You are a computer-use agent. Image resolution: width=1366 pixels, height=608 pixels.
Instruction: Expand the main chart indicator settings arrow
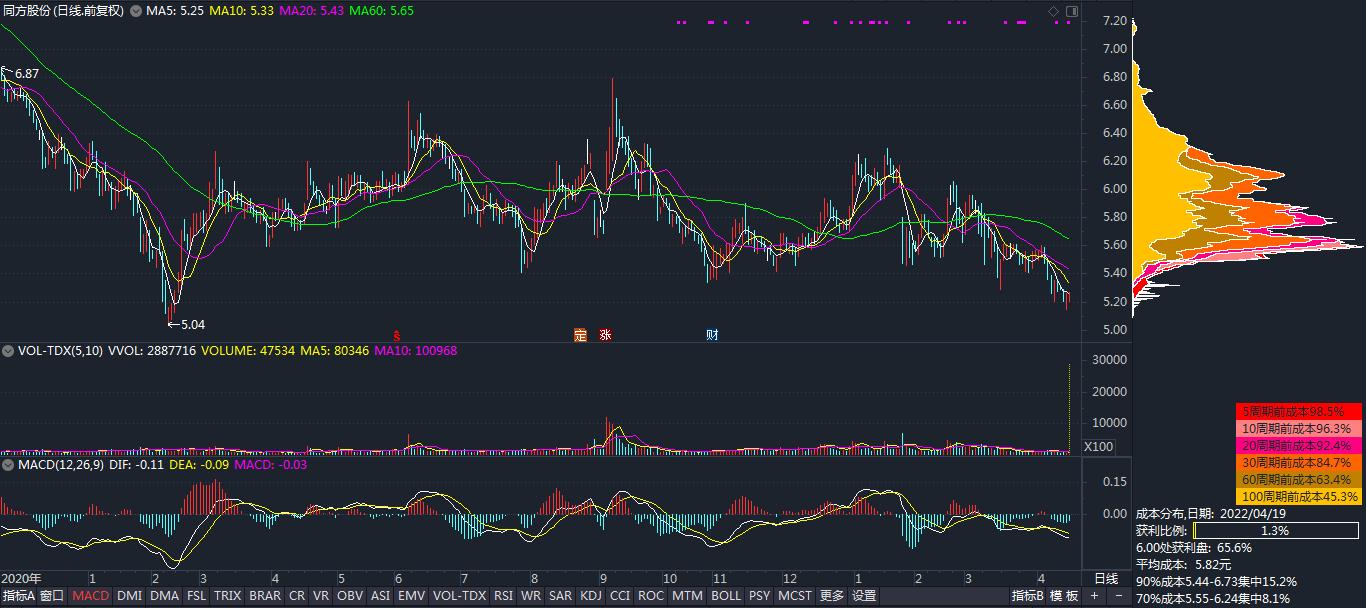point(135,11)
